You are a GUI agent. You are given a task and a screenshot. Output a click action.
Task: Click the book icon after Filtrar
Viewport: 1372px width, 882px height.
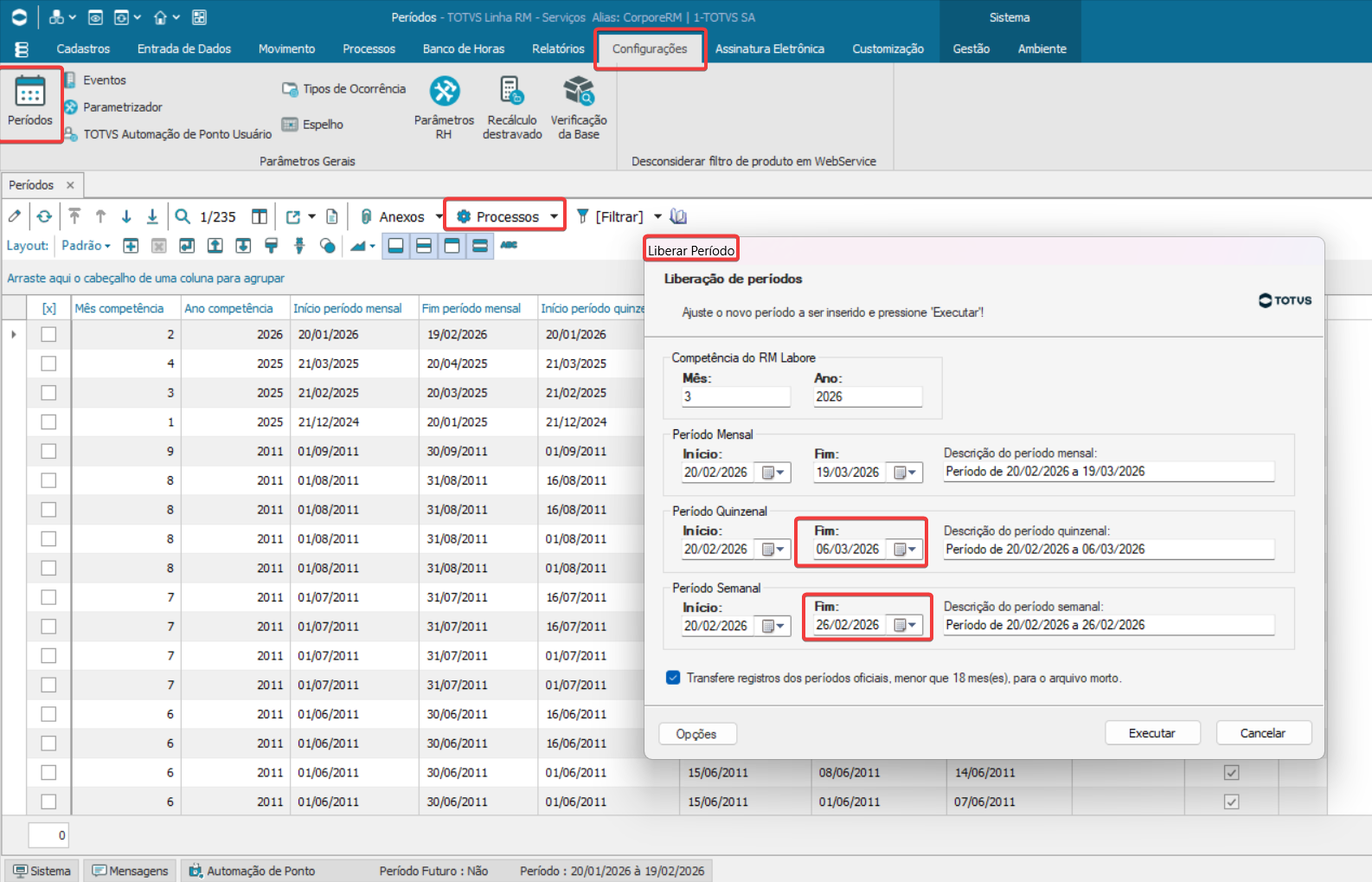click(x=678, y=216)
